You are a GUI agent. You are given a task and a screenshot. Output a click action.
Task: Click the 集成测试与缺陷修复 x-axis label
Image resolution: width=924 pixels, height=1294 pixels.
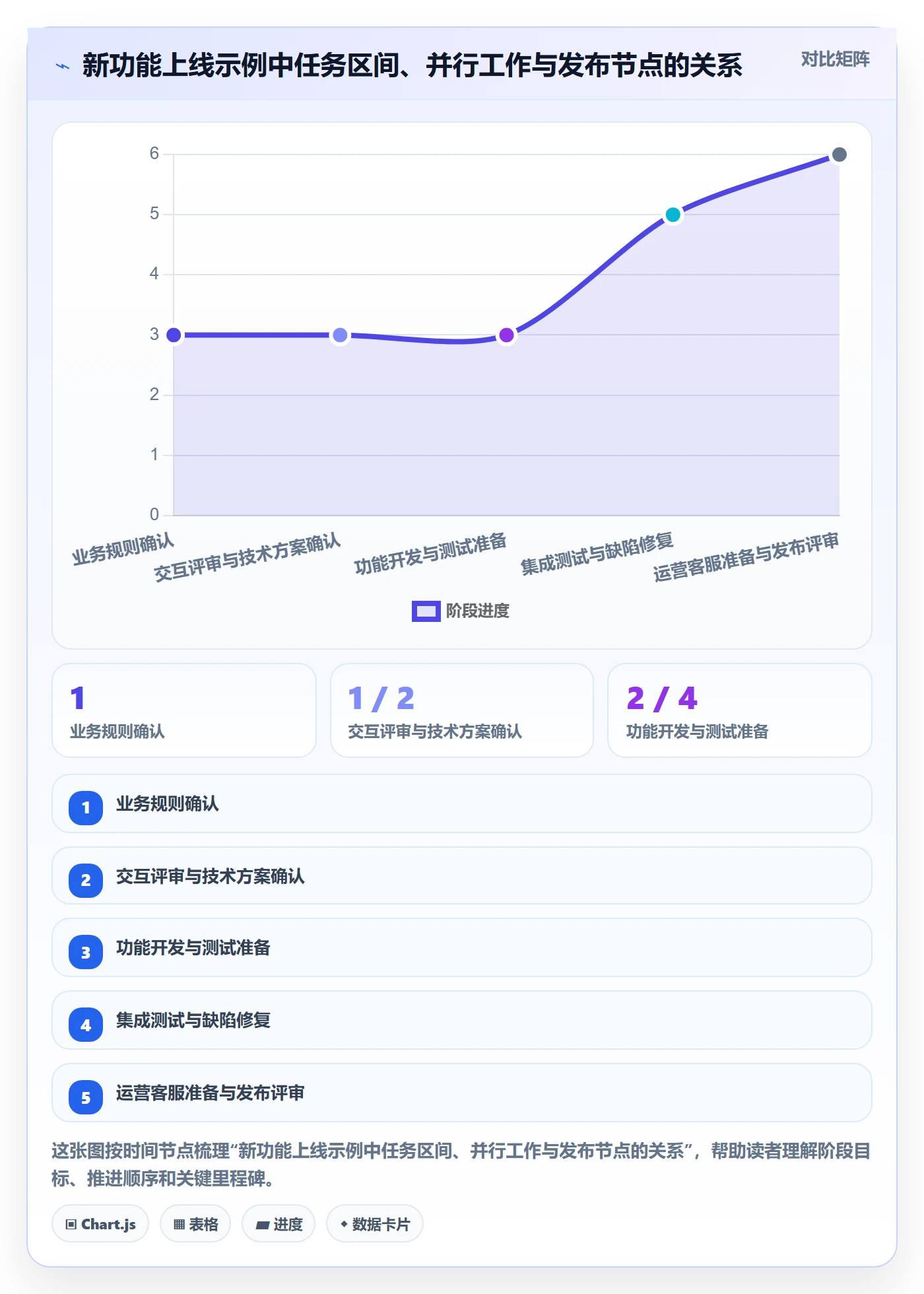coord(597,553)
